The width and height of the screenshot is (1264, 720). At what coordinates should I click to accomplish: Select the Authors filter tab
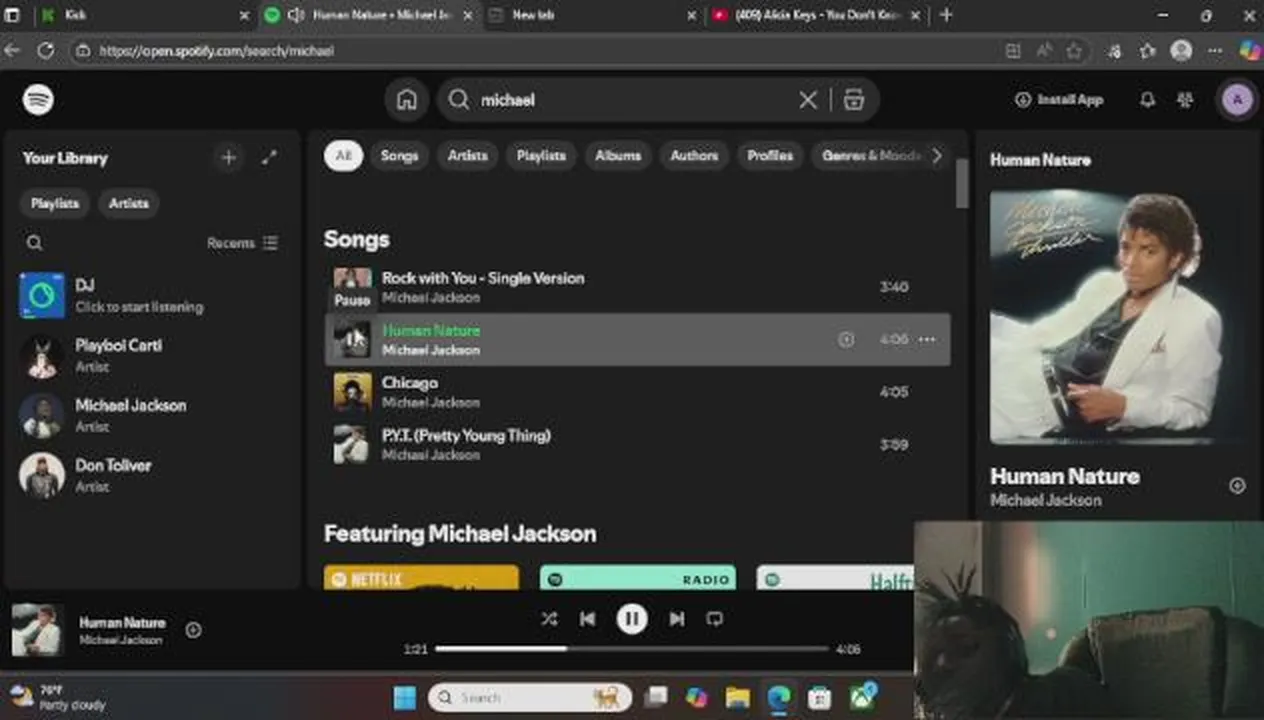click(694, 155)
